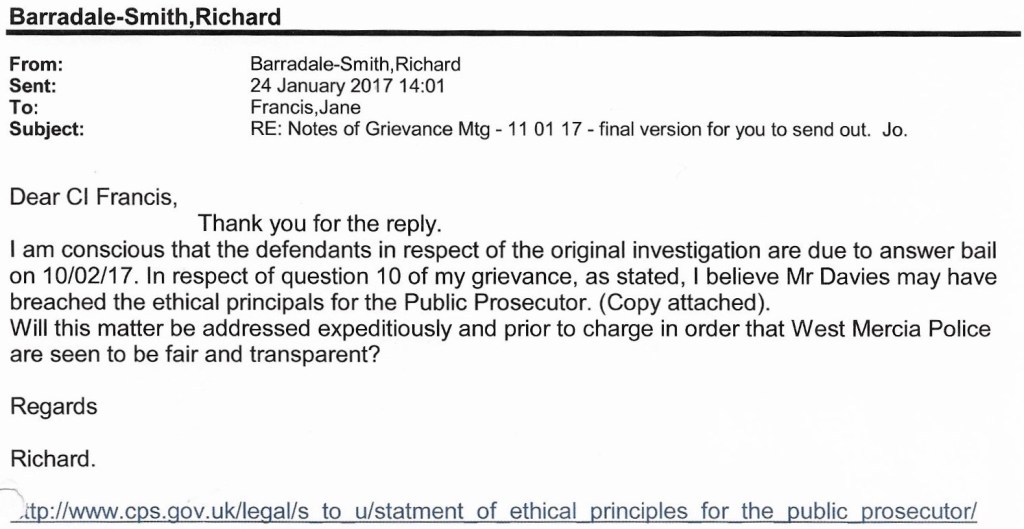Select sender name in the From field
The height and width of the screenshot is (529, 1024).
point(355,65)
